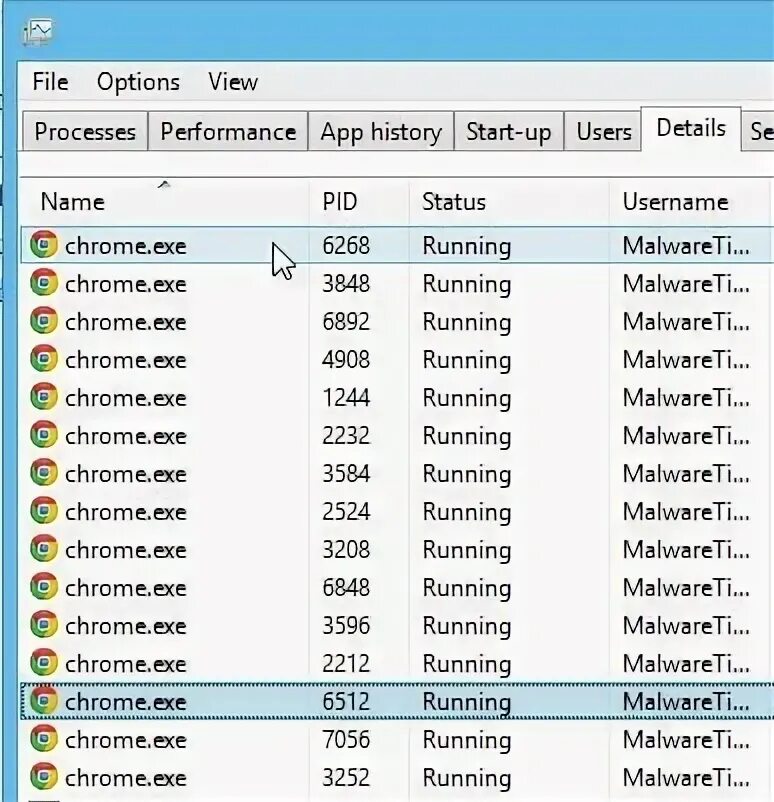Click username MalwareTi... for PID 7056
The width and height of the screenshot is (774, 802).
[686, 740]
